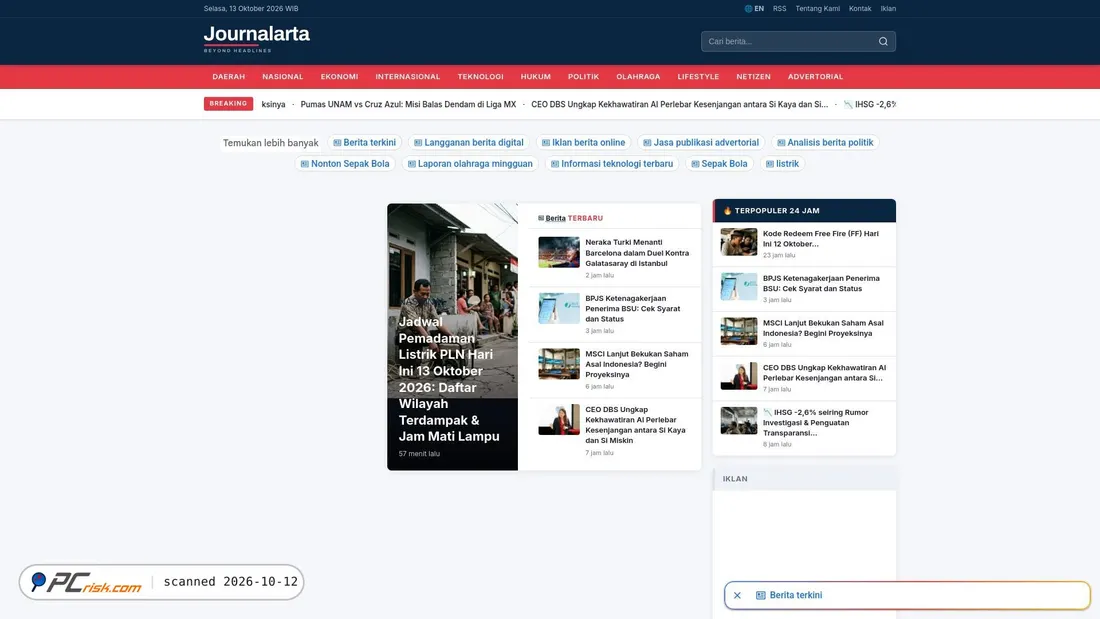1100x619 pixels.
Task: Open the Kontak link
Action: pyautogui.click(x=860, y=8)
